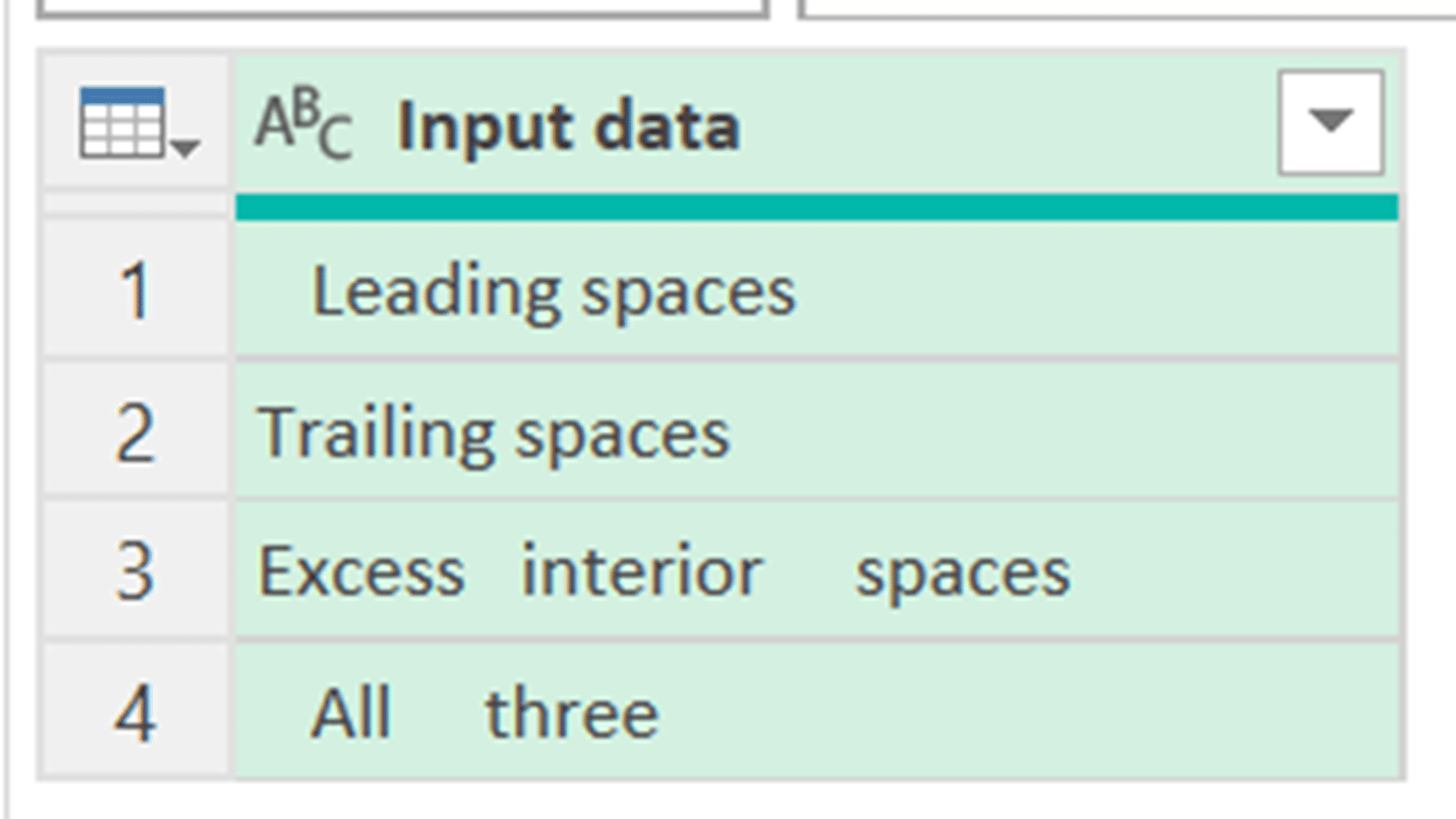This screenshot has width=1456, height=819.
Task: Expand the small arrow beside table icon
Action: click(x=186, y=147)
